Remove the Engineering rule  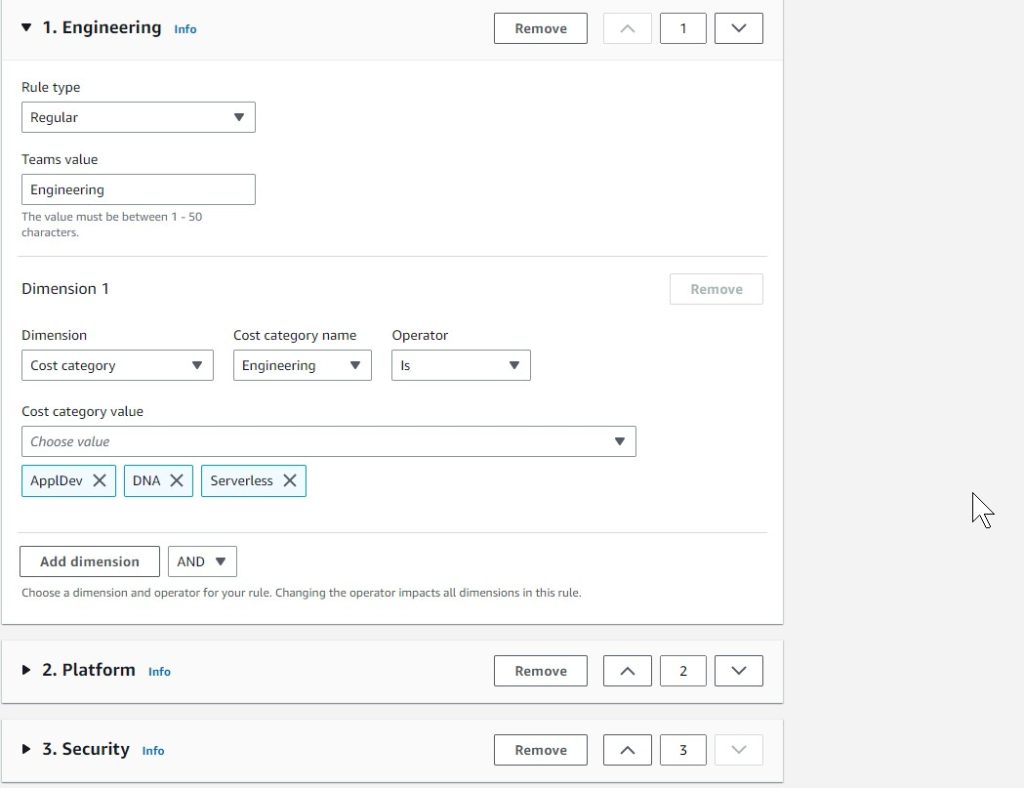[540, 29]
